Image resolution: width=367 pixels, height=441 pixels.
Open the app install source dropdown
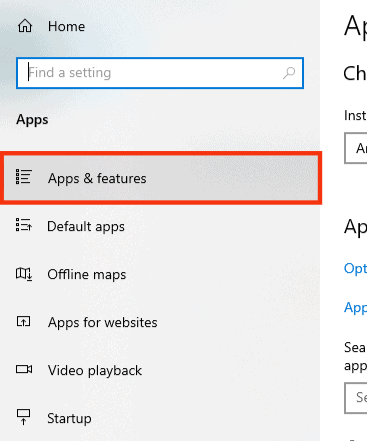point(356,148)
